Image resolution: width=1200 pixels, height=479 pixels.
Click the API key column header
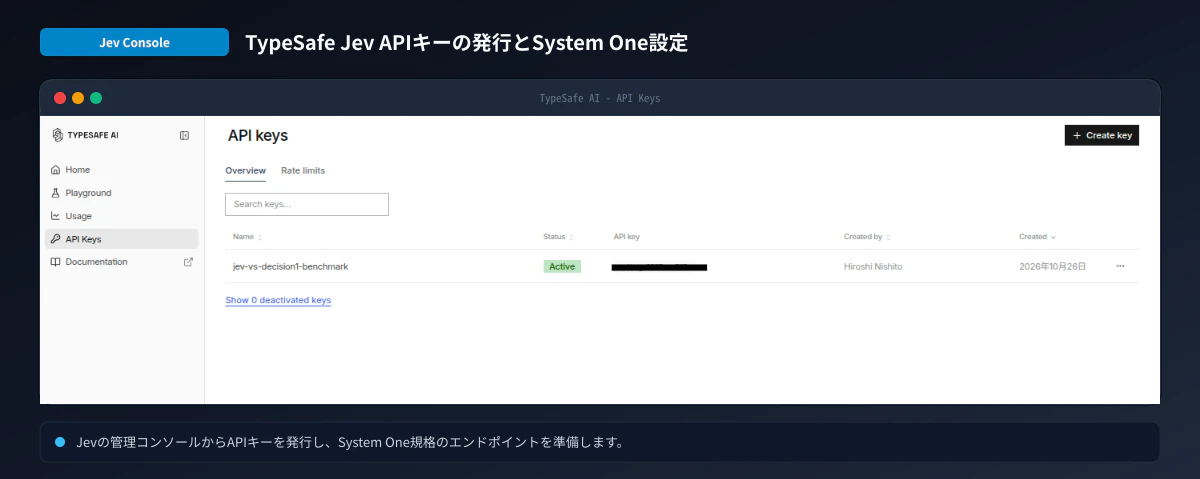coord(627,237)
